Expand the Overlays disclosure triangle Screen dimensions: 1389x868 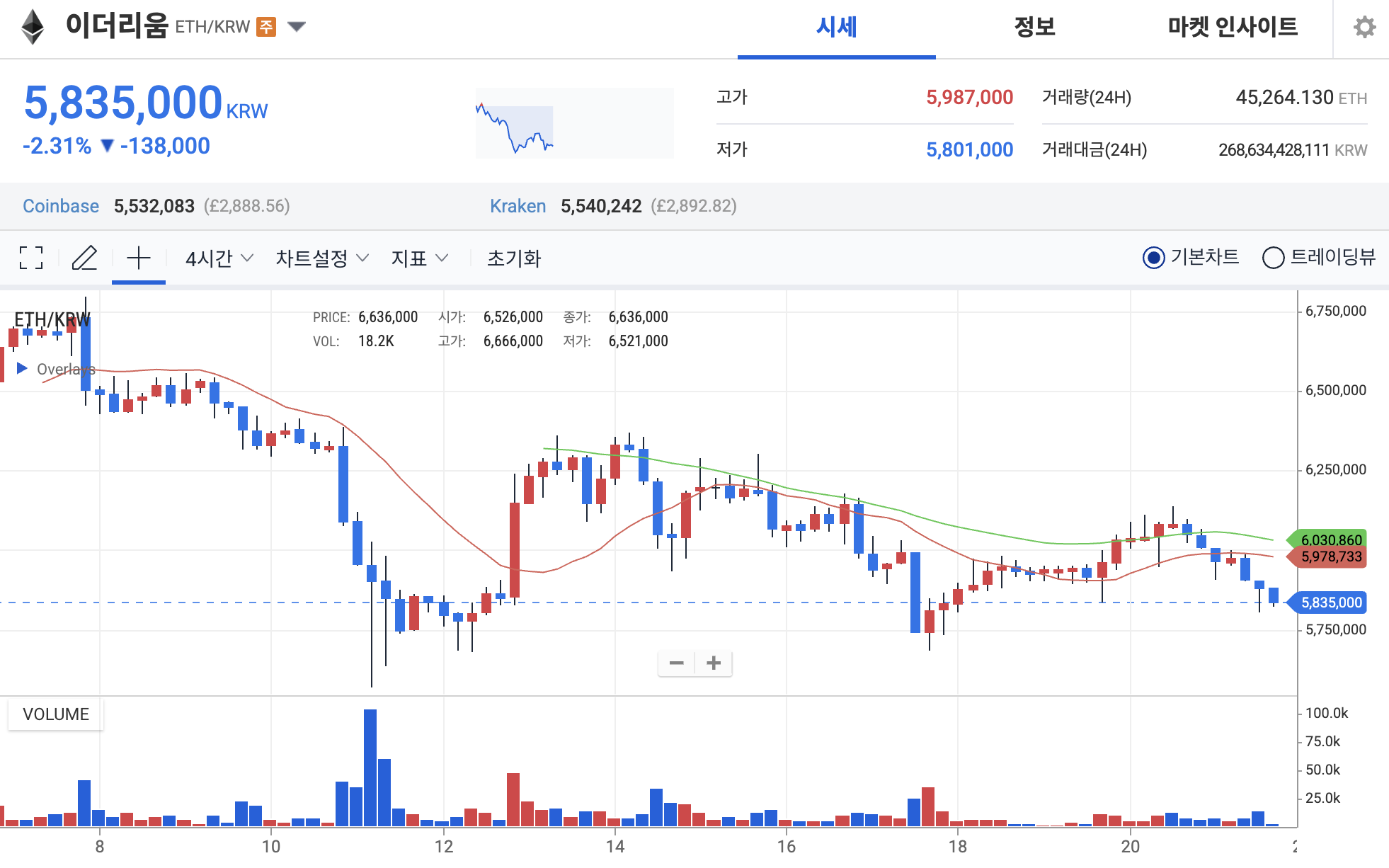21,368
